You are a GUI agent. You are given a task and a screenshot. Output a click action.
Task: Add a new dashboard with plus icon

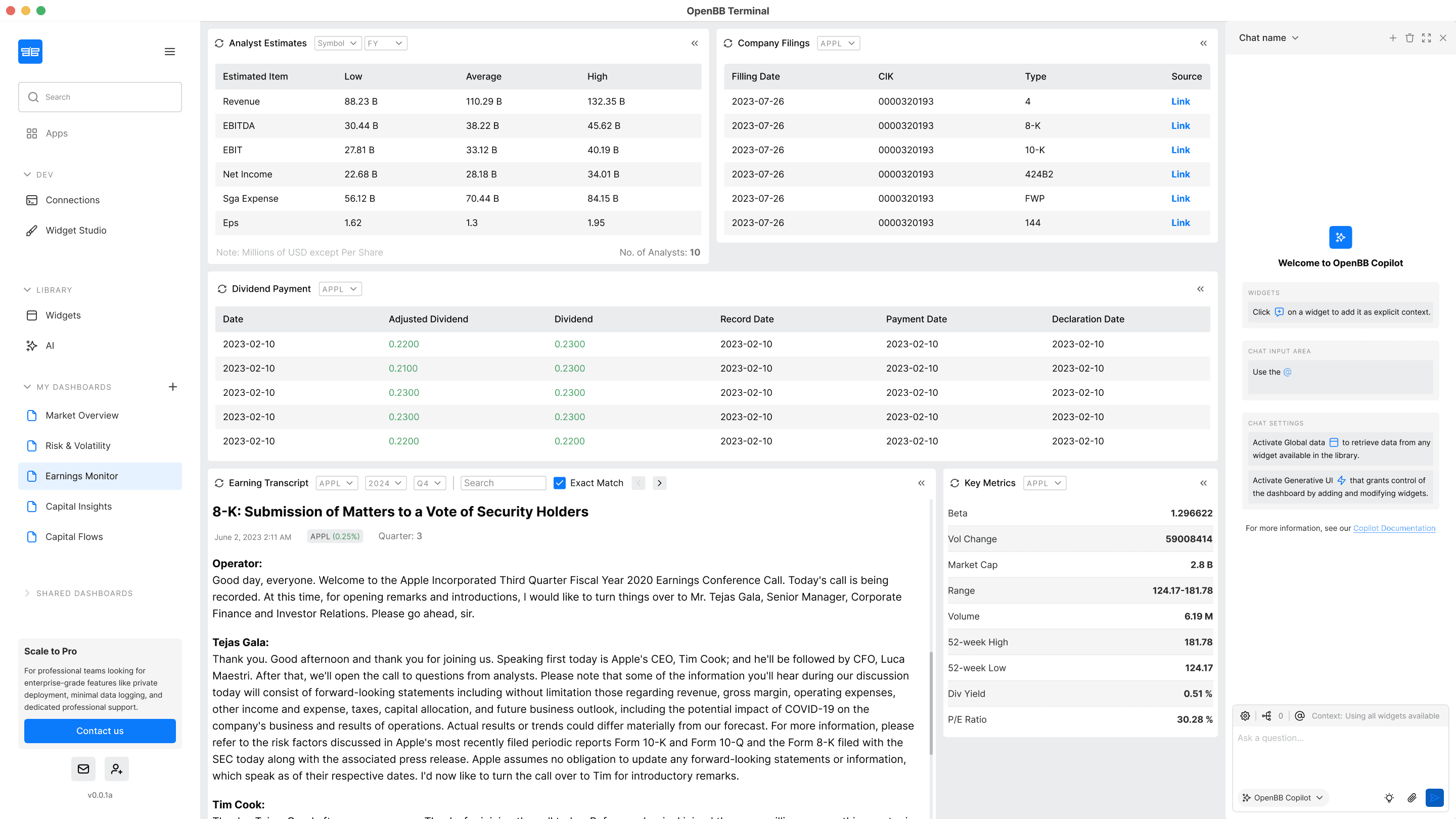pyautogui.click(x=173, y=387)
